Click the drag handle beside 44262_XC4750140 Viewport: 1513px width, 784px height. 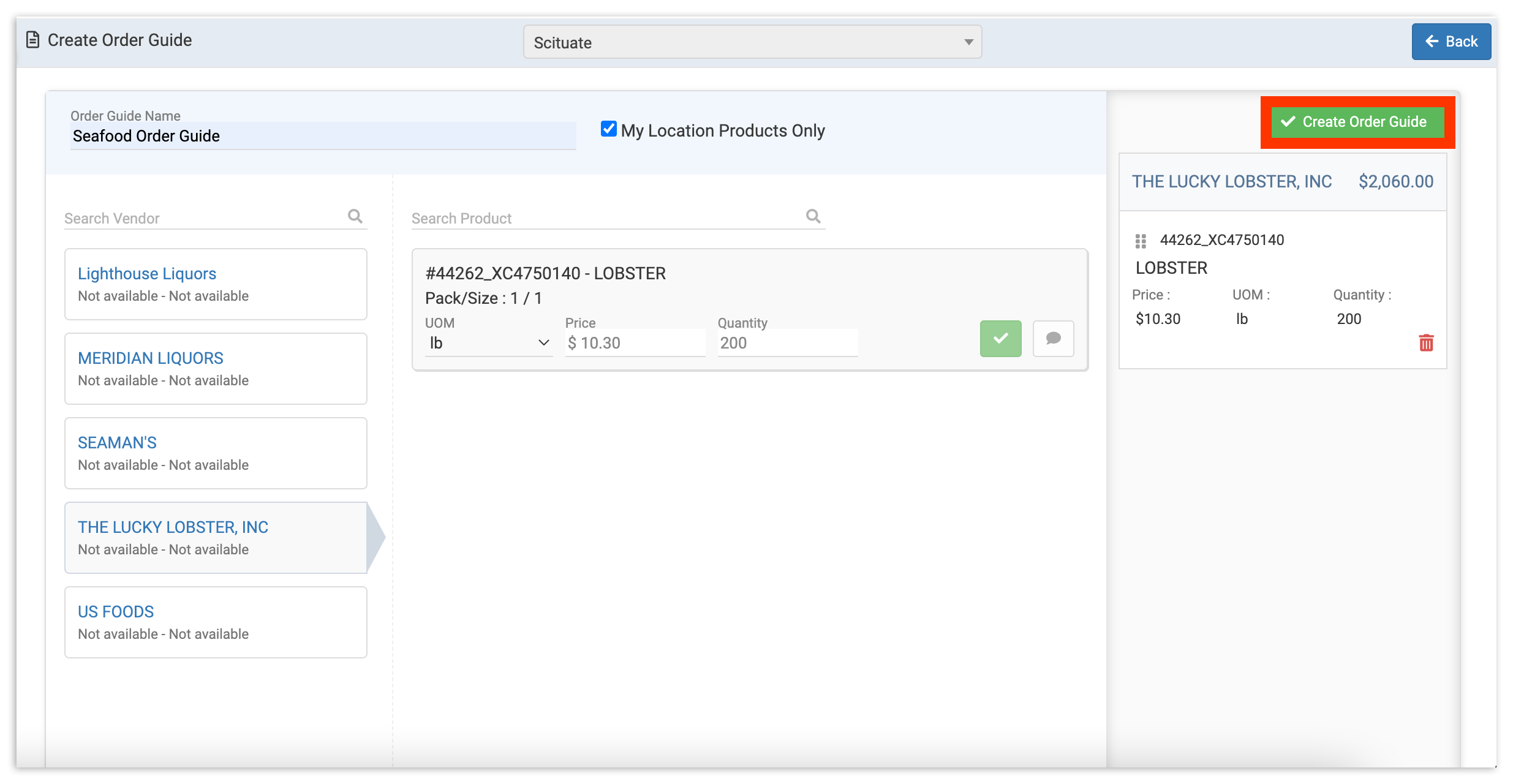point(1140,241)
